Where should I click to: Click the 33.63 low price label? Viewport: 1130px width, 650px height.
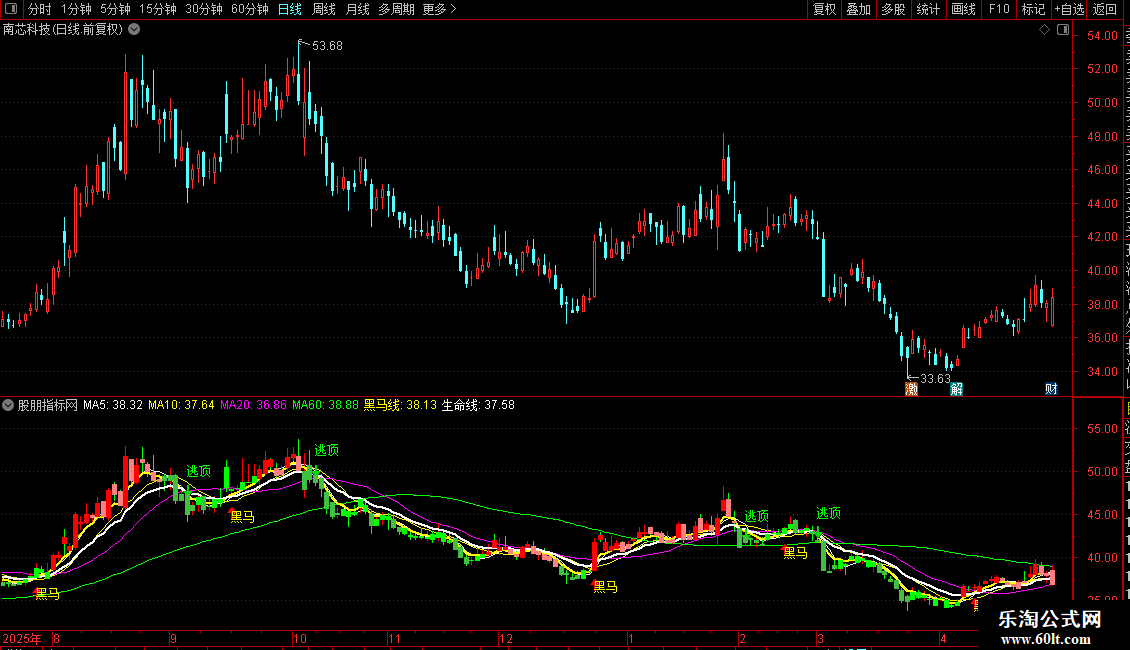pos(935,379)
